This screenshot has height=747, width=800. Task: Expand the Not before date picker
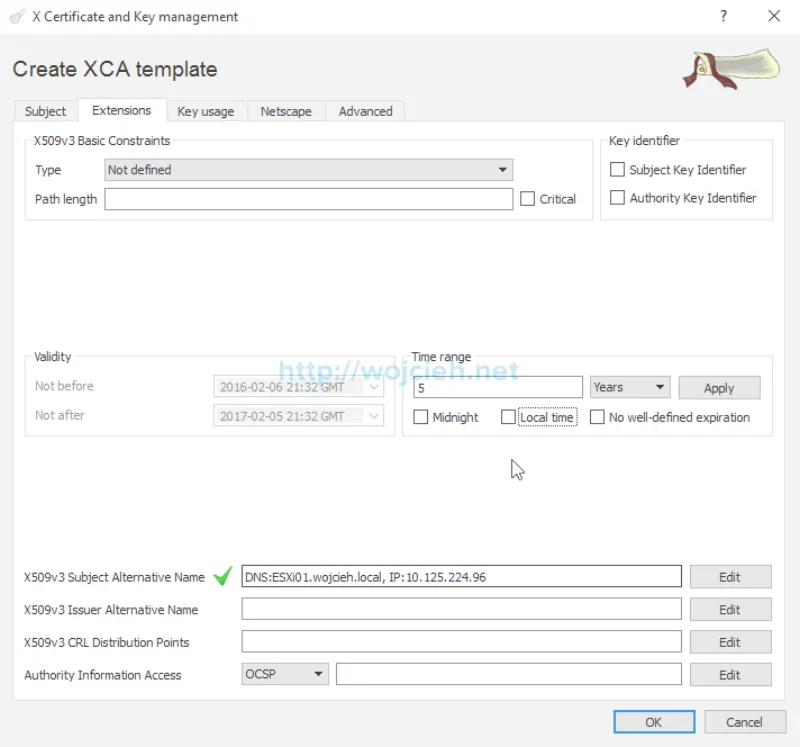[x=374, y=386]
